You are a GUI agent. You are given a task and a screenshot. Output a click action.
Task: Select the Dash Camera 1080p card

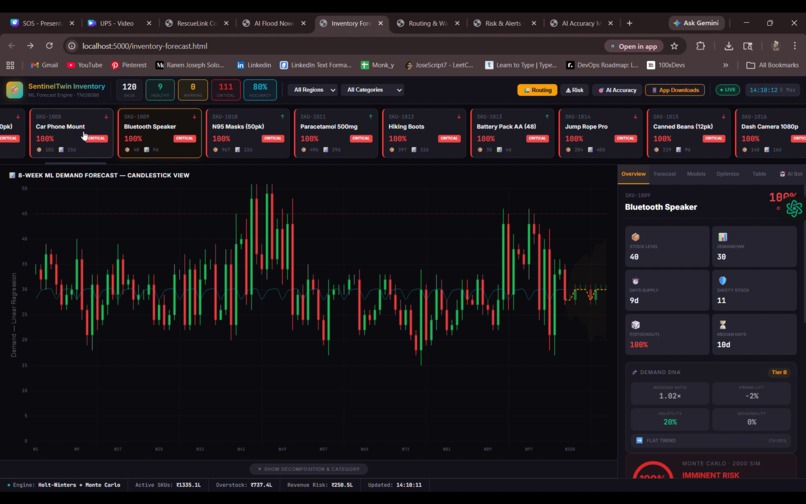tap(771, 133)
